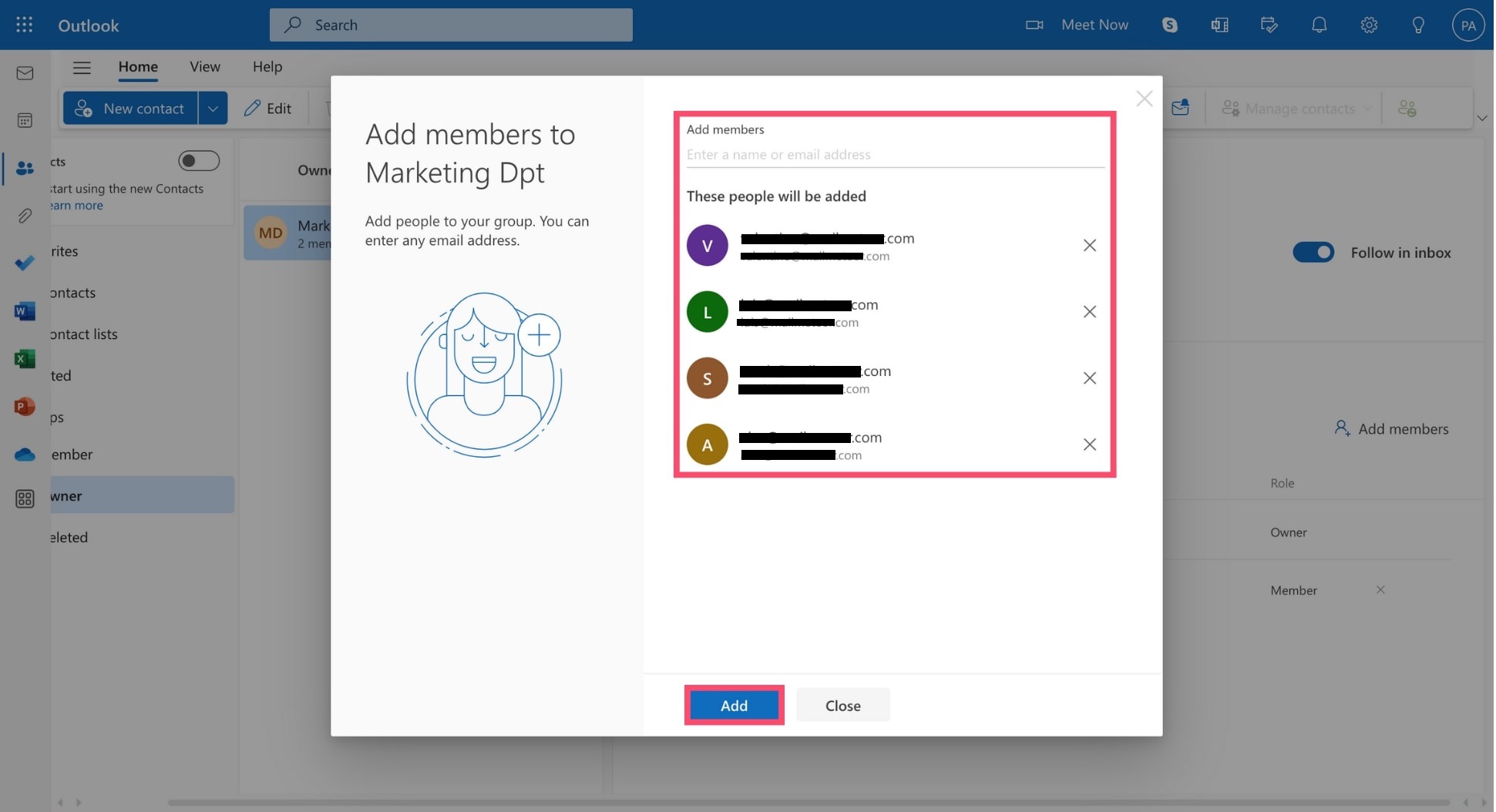Start a Meet Now video call
The image size is (1496, 812).
pos(1077,25)
